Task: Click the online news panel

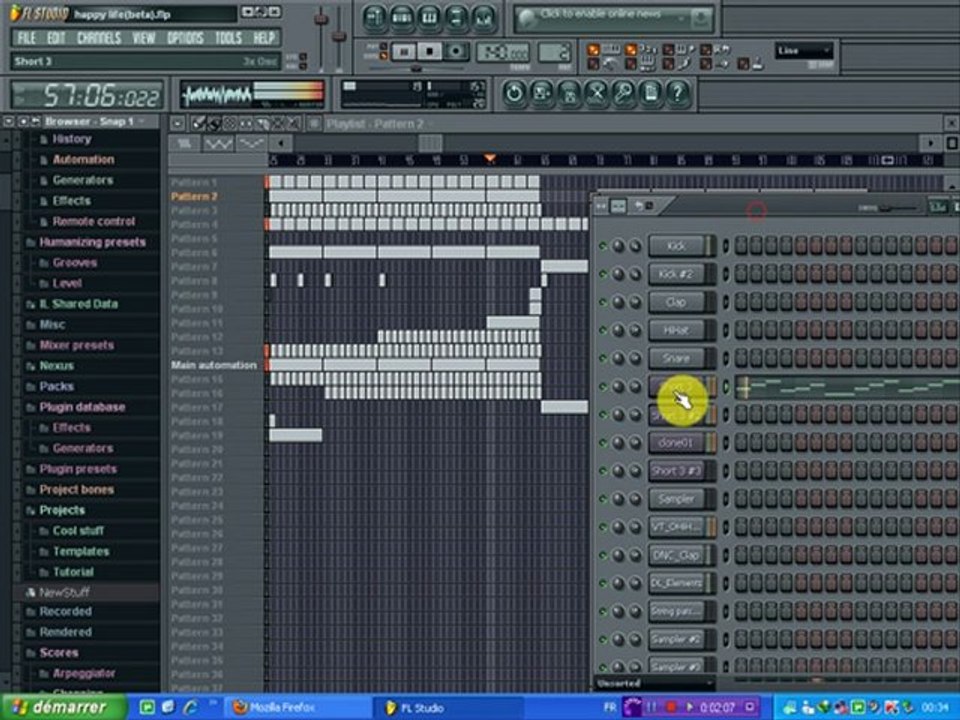Action: point(614,18)
